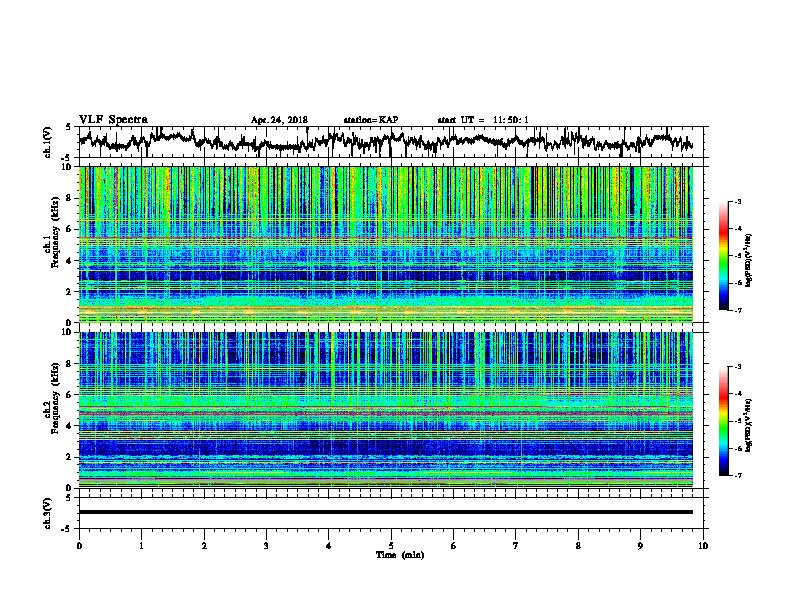Viewport: 792px width, 612px height.
Task: Click tick label "0" on the Time axis
Action: click(x=79, y=546)
